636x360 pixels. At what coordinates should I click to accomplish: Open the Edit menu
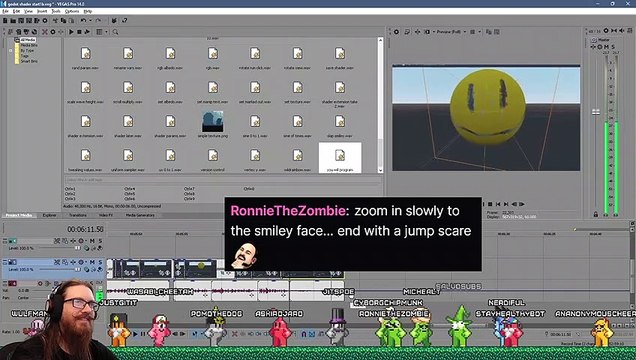pos(16,11)
